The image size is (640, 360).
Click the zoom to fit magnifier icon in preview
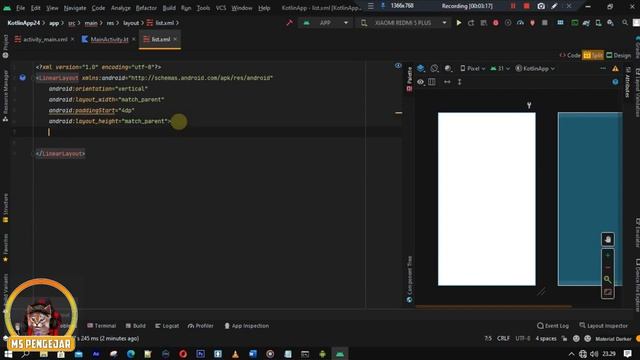click(608, 280)
